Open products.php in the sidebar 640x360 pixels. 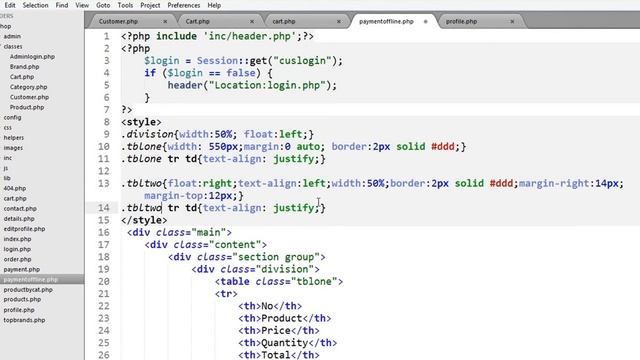pyautogui.click(x=22, y=299)
